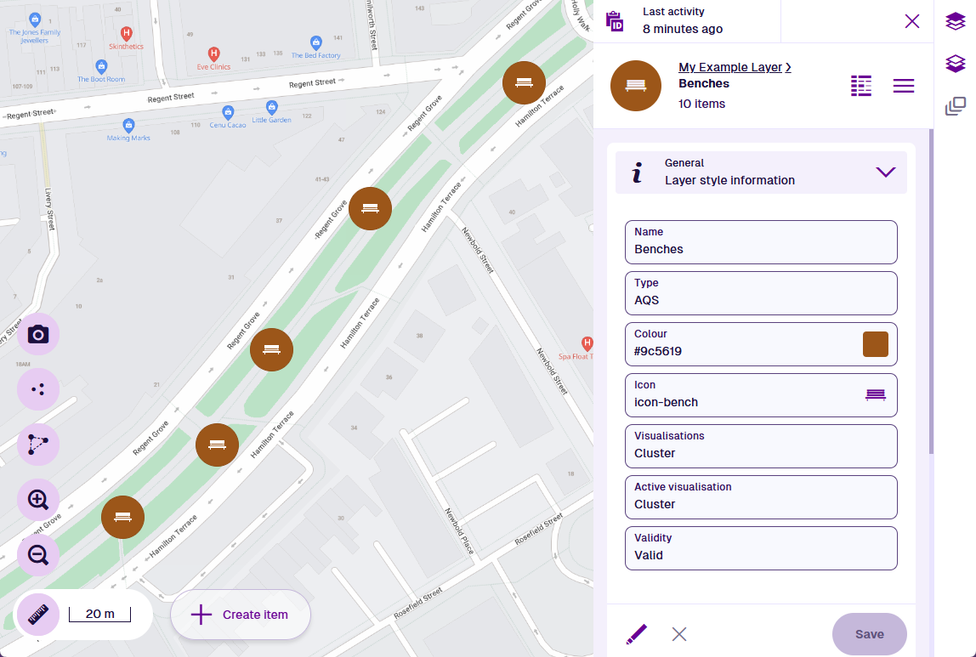The image size is (976, 657).
Task: Zoom out using the magnifier minus icon
Action: 38,555
